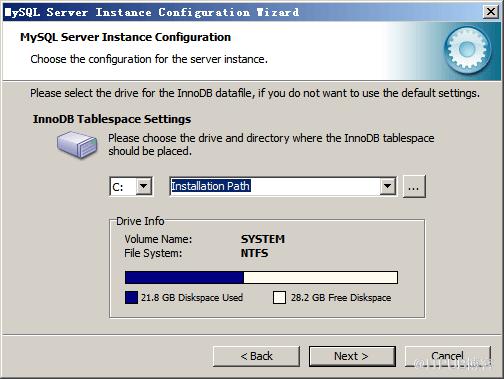
Task: Click the white Free Diskspace swatch
Action: click(279, 297)
